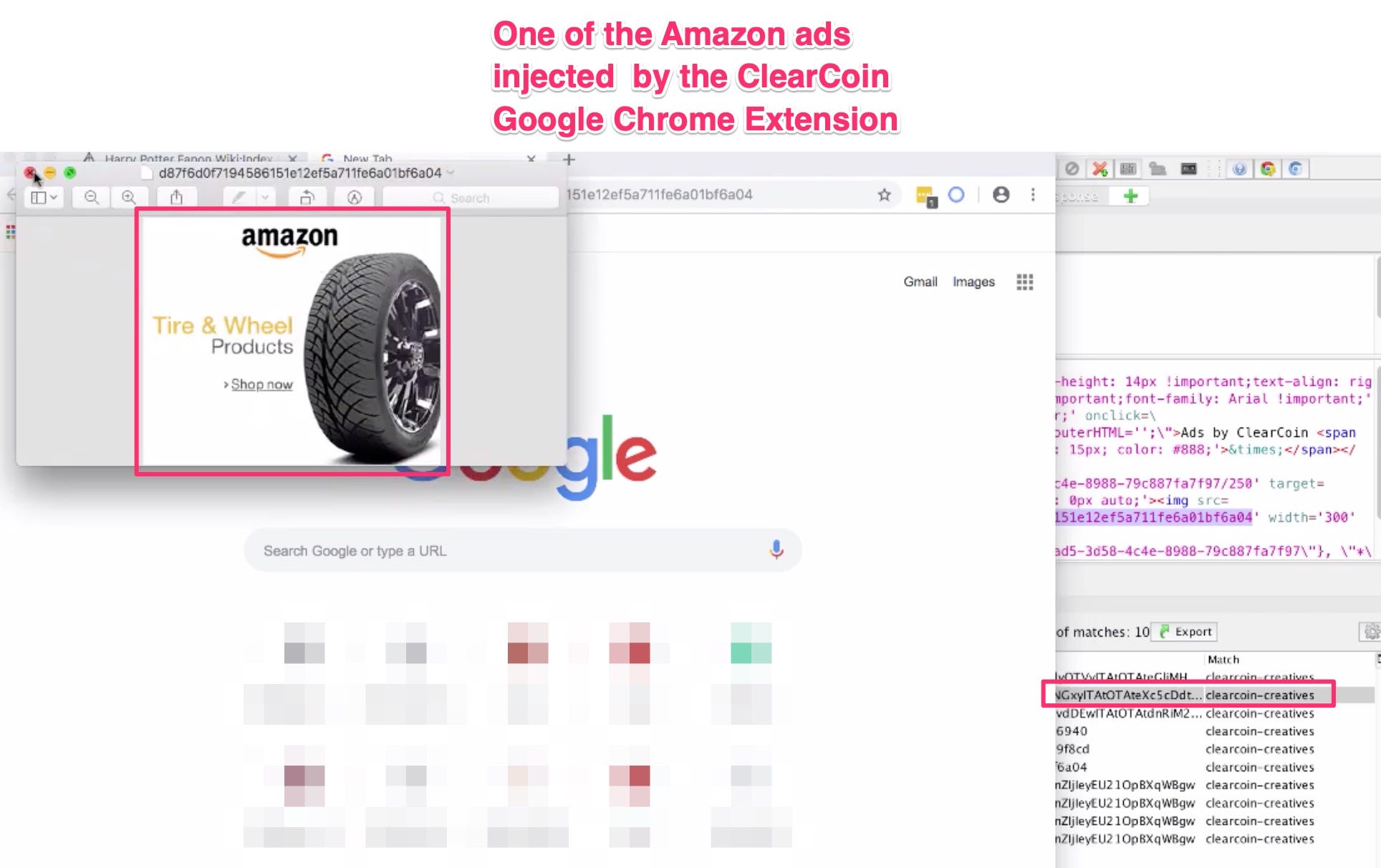Open a new Chrome tab with plus
The width and height of the screenshot is (1381, 868).
(569, 160)
